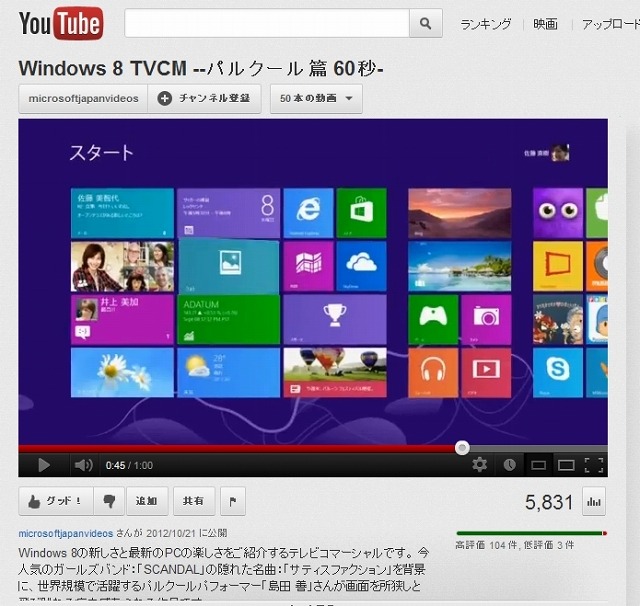Expand the 50 本の動画 dropdown
The image size is (640, 606).
coord(316,98)
